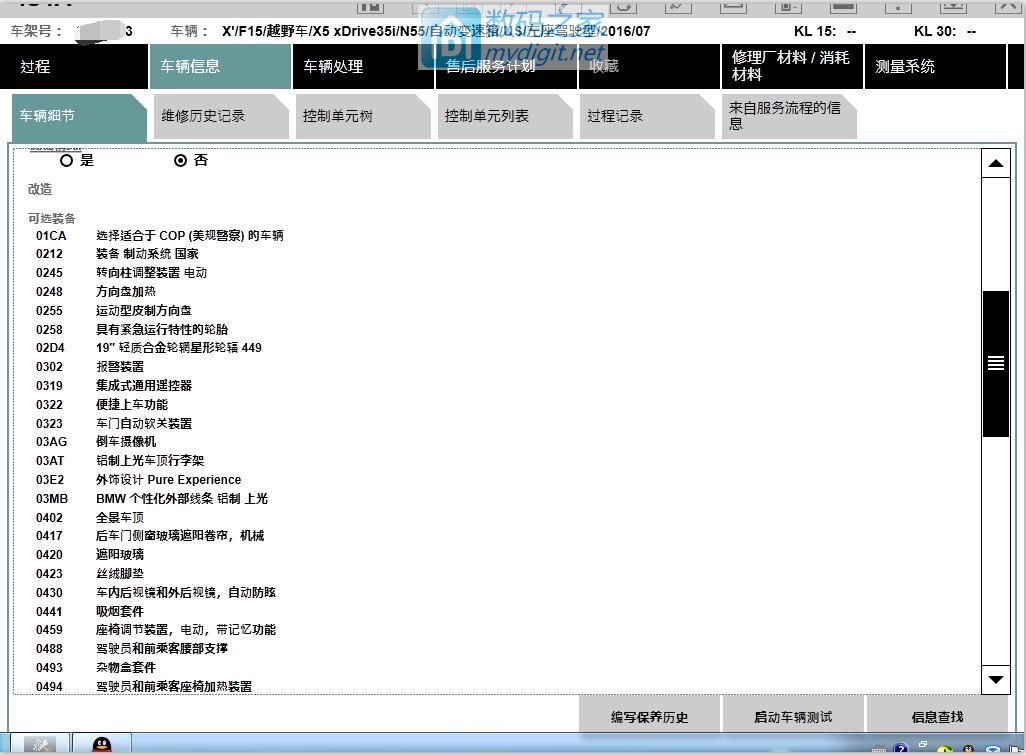The width and height of the screenshot is (1026, 755).
Task: Select the '是' radio button
Action: (x=66, y=160)
